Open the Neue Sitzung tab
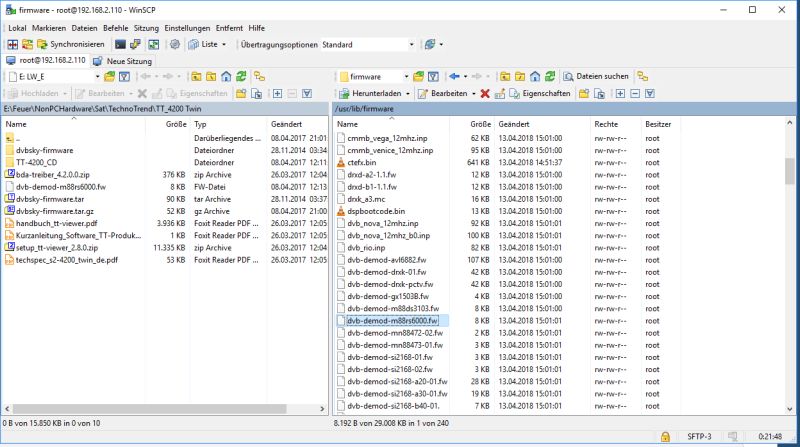The height and width of the screenshot is (447, 800). (122, 61)
